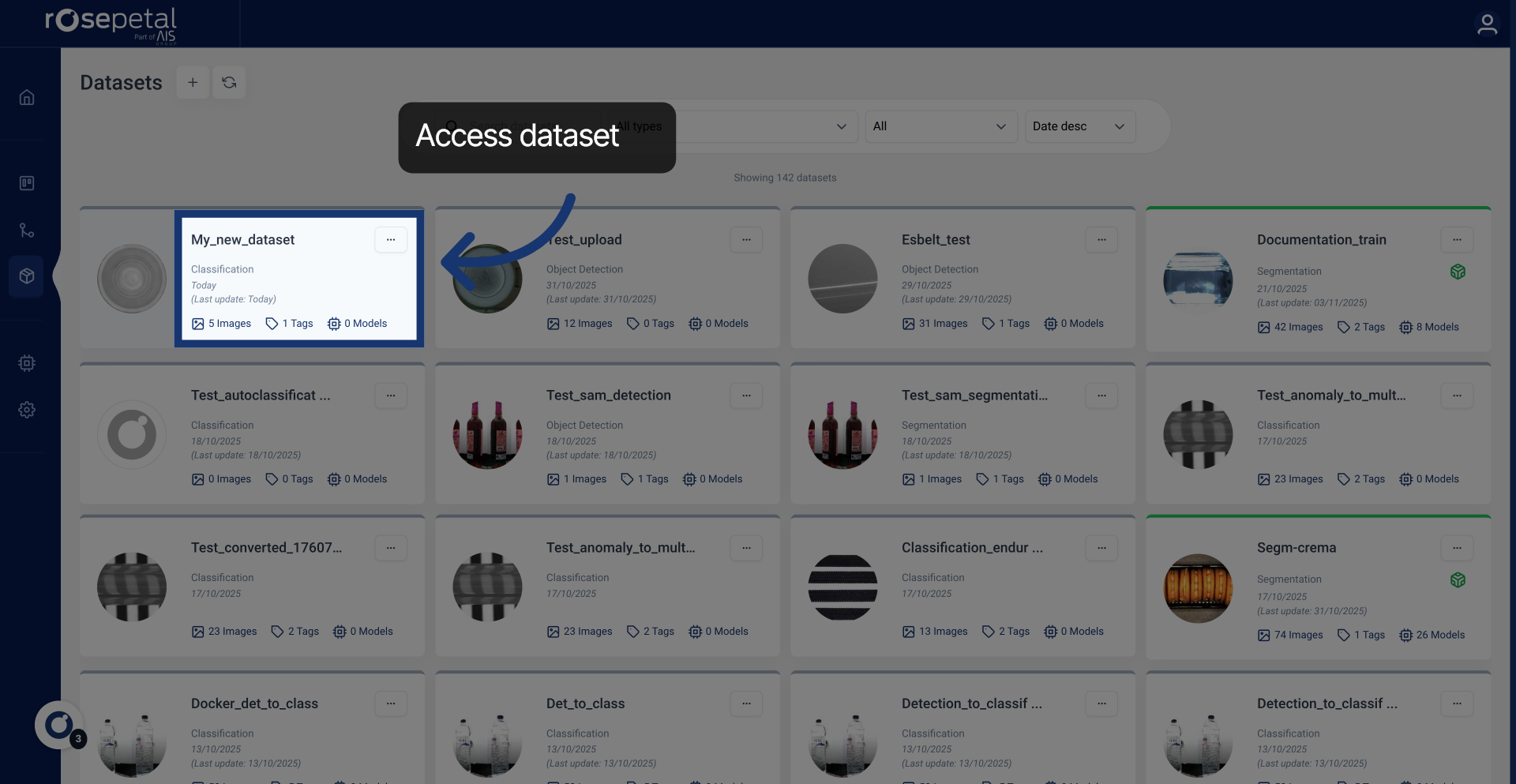Open the Esbelt_test dataset thumbnail
This screenshot has width=1516, height=784.
[842, 278]
